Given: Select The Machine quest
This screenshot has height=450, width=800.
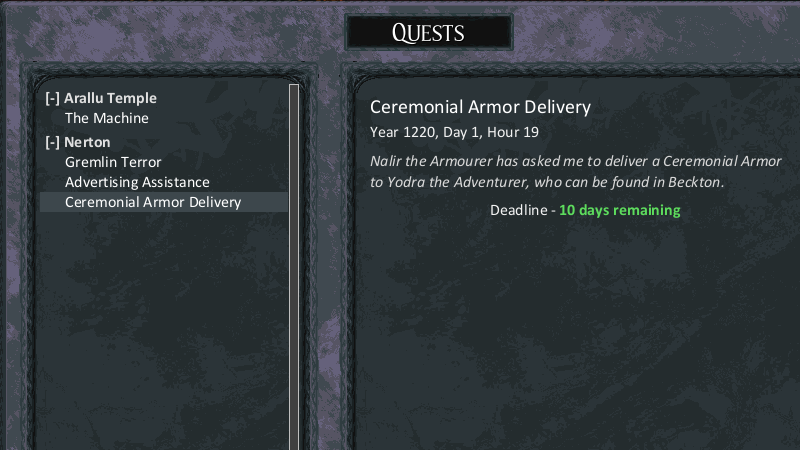Looking at the screenshot, I should [x=107, y=118].
